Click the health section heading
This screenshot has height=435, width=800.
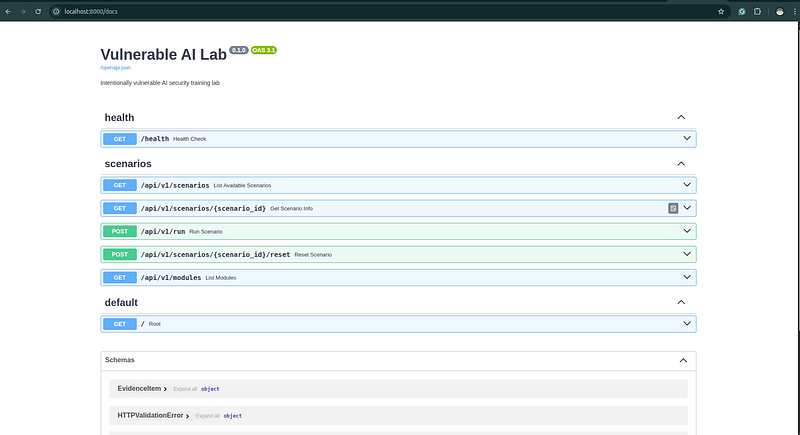pos(119,117)
